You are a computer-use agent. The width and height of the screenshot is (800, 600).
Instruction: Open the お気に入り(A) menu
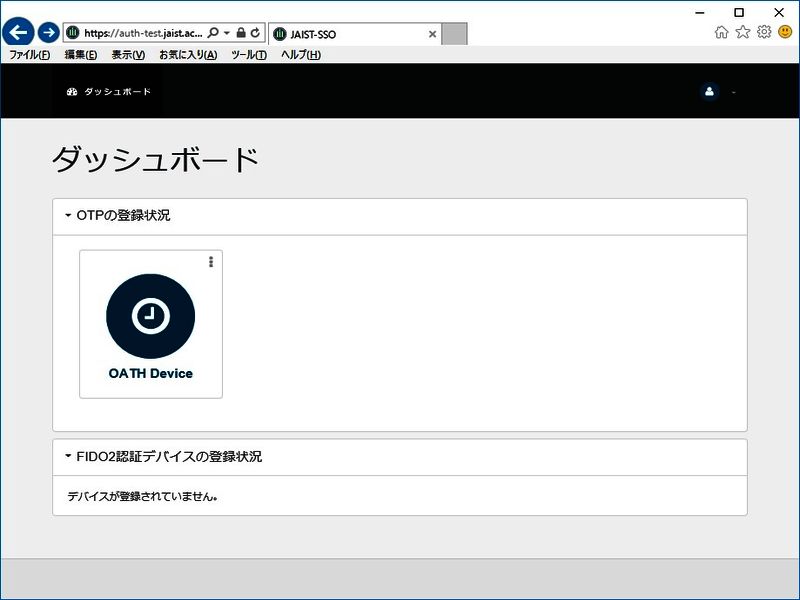(188, 55)
